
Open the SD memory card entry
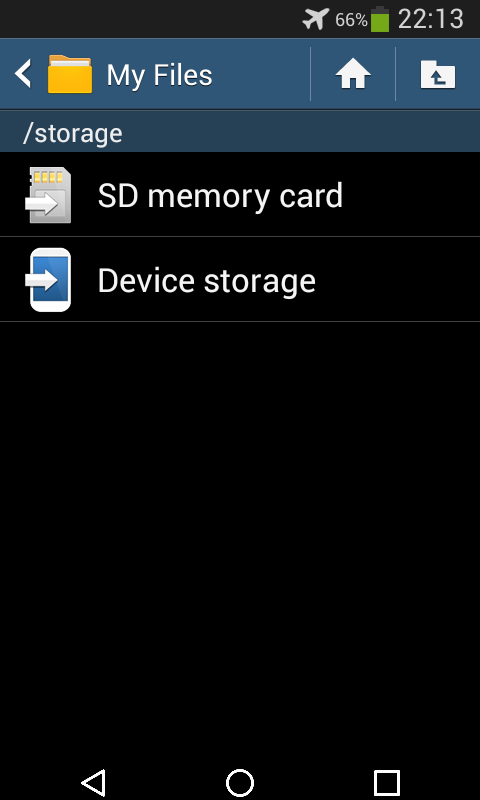(240, 194)
